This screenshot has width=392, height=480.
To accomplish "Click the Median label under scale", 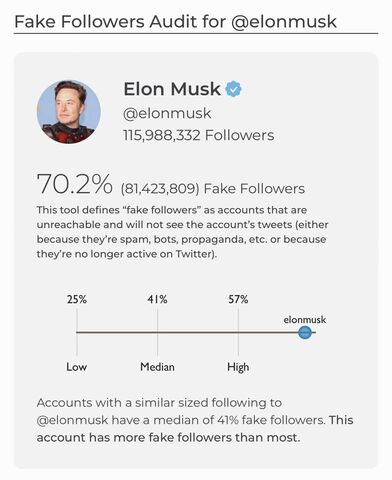I will click(x=157, y=367).
